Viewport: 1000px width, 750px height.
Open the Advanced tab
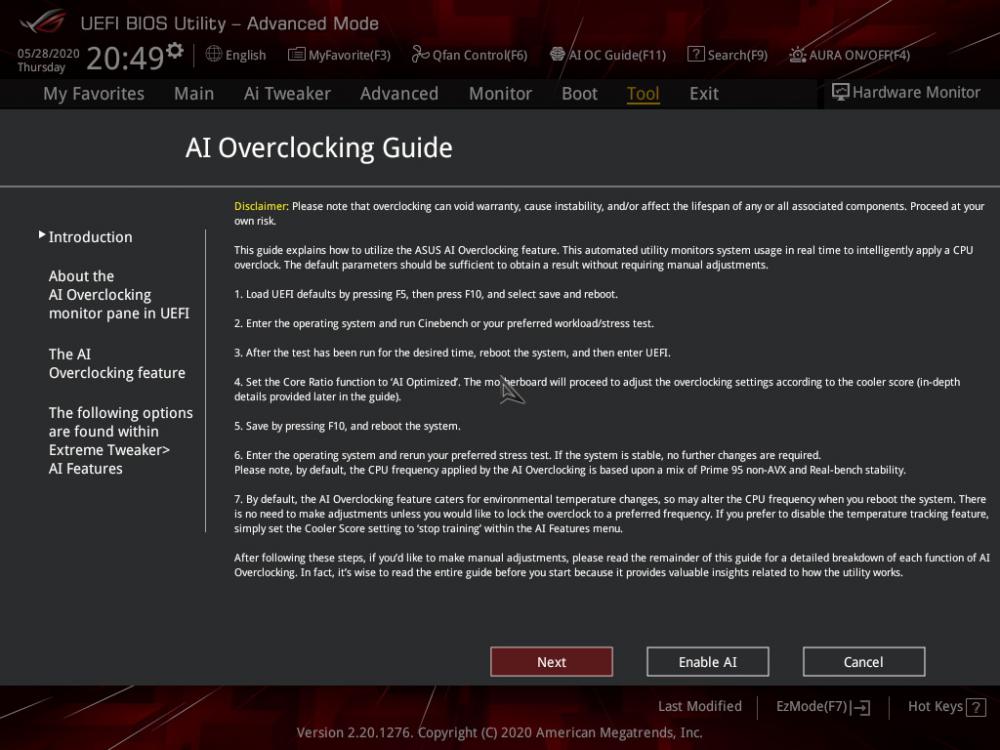[x=399, y=94]
